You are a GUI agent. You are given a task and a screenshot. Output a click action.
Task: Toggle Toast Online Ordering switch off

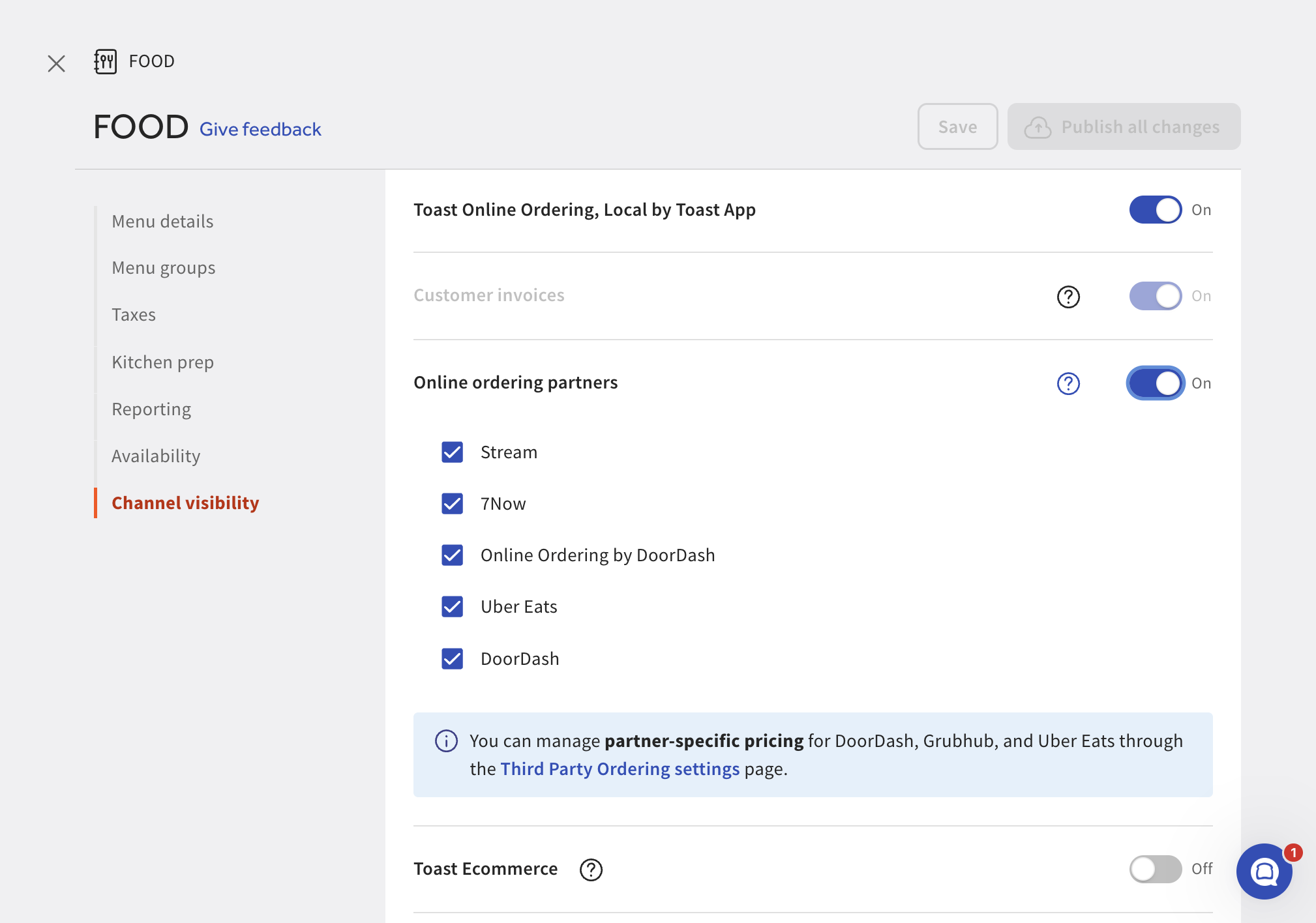tap(1156, 210)
